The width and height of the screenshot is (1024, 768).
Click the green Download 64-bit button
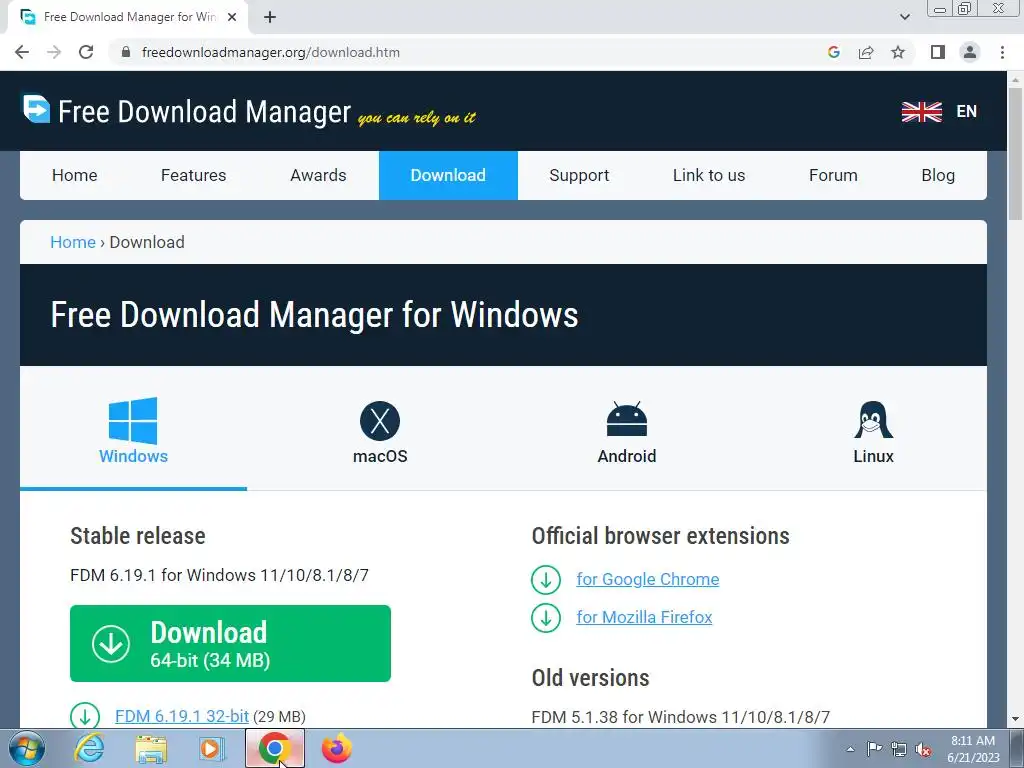click(231, 643)
